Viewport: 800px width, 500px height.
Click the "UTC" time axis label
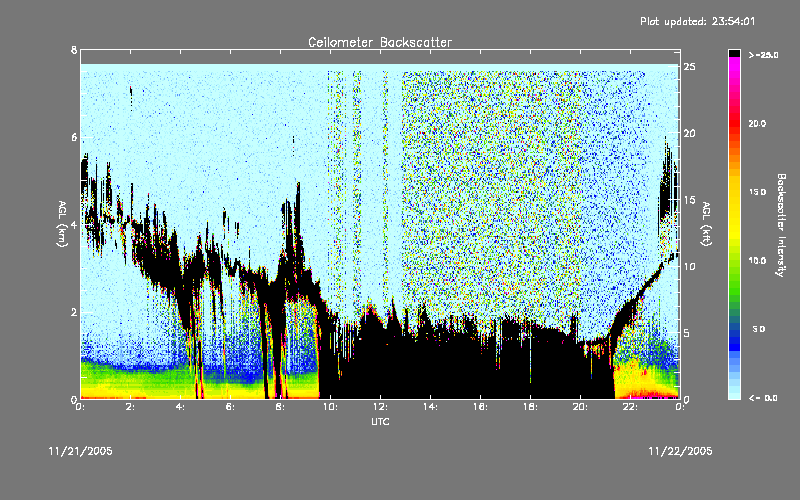pos(380,421)
